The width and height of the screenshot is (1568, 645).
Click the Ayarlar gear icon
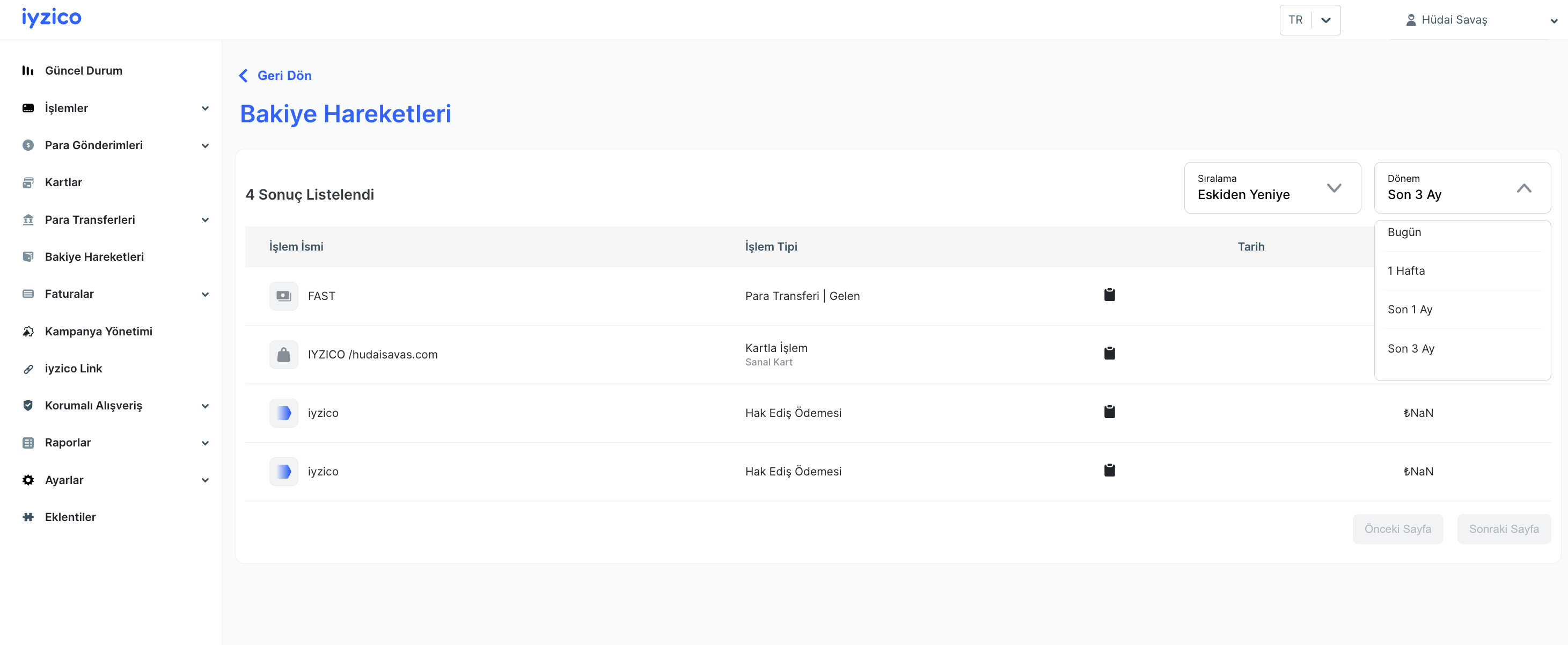coord(28,480)
